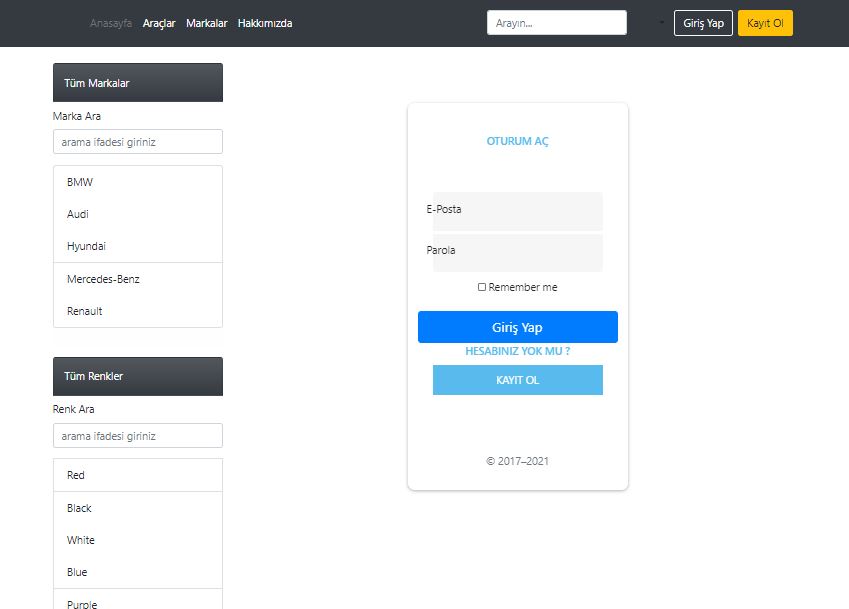The width and height of the screenshot is (849, 609).
Task: Open the HESABINIZ YOK MU link
Action: [517, 351]
